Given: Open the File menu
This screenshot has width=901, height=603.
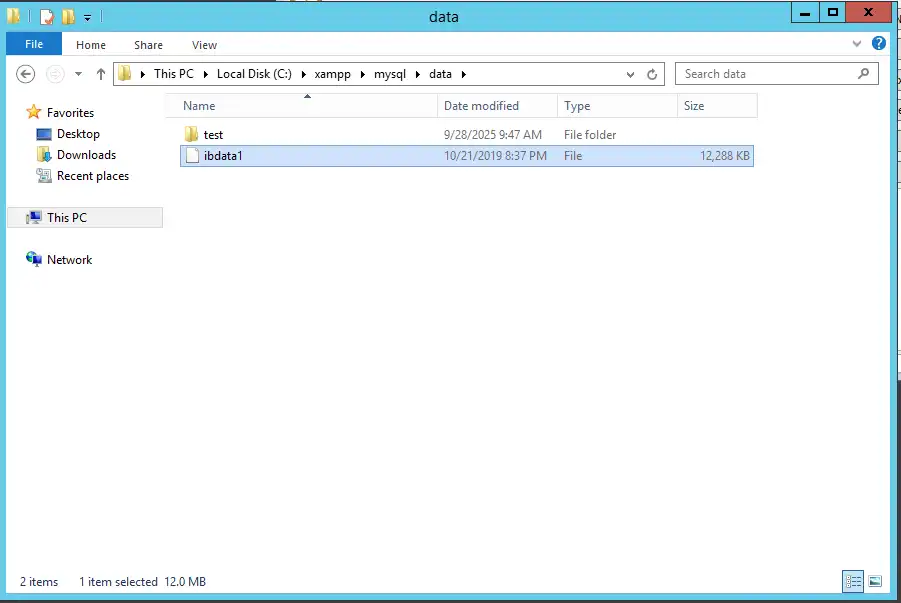Looking at the screenshot, I should (x=33, y=44).
